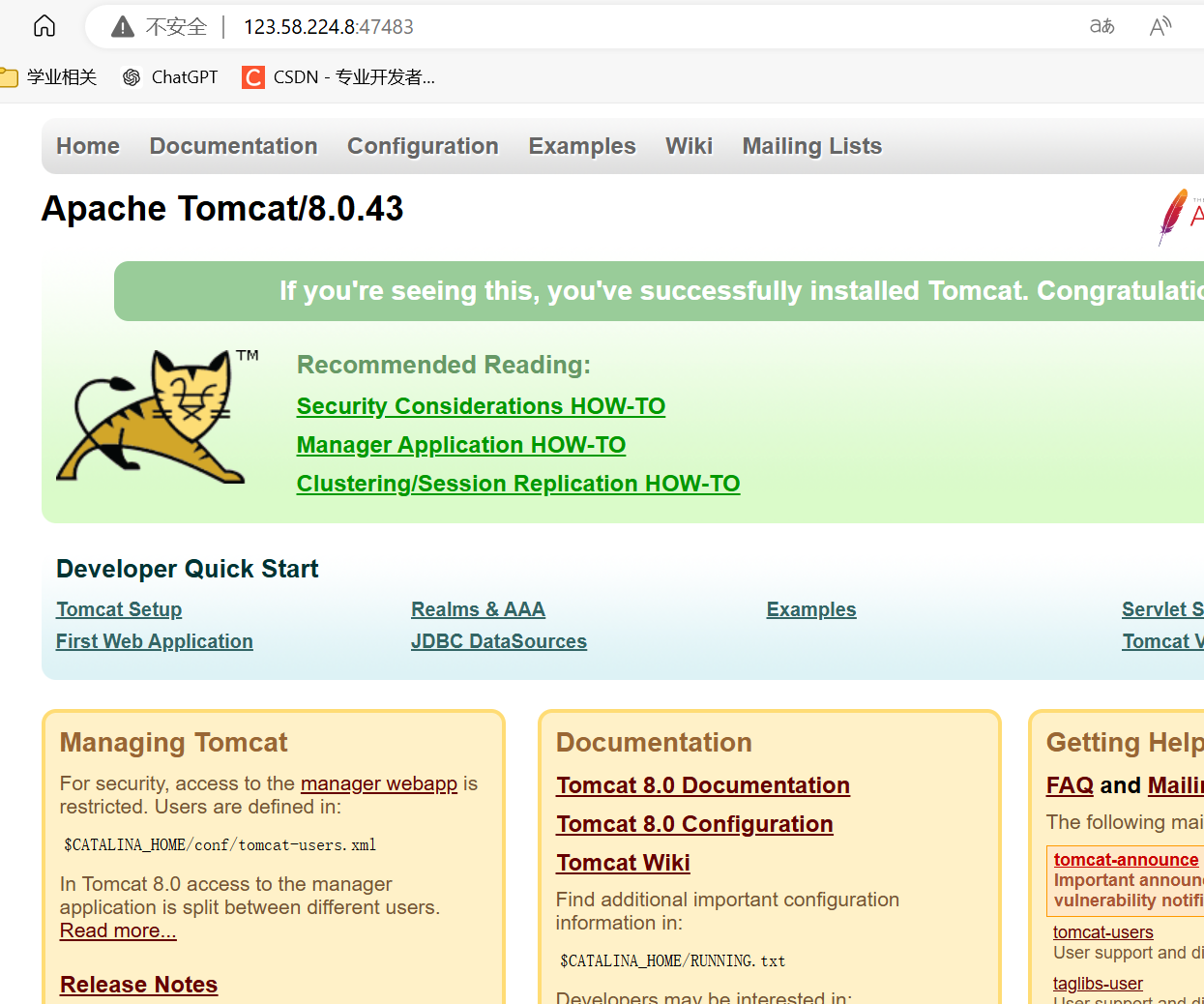
Task: Open the Tomcat Setup link
Action: coord(119,609)
